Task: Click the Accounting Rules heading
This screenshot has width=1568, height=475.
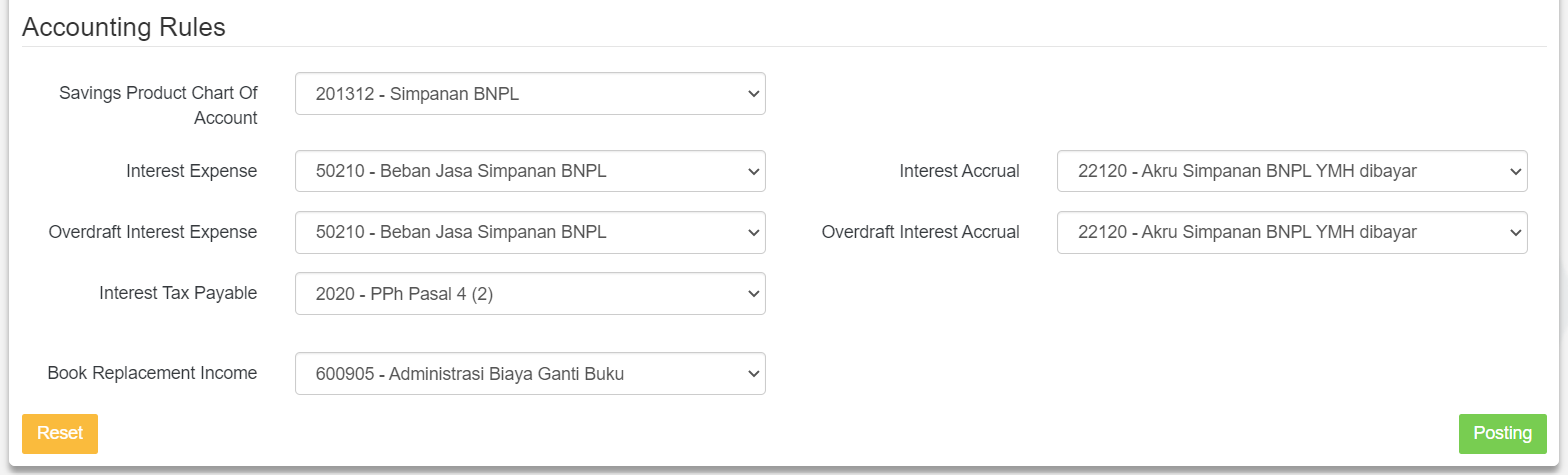Action: [124, 28]
